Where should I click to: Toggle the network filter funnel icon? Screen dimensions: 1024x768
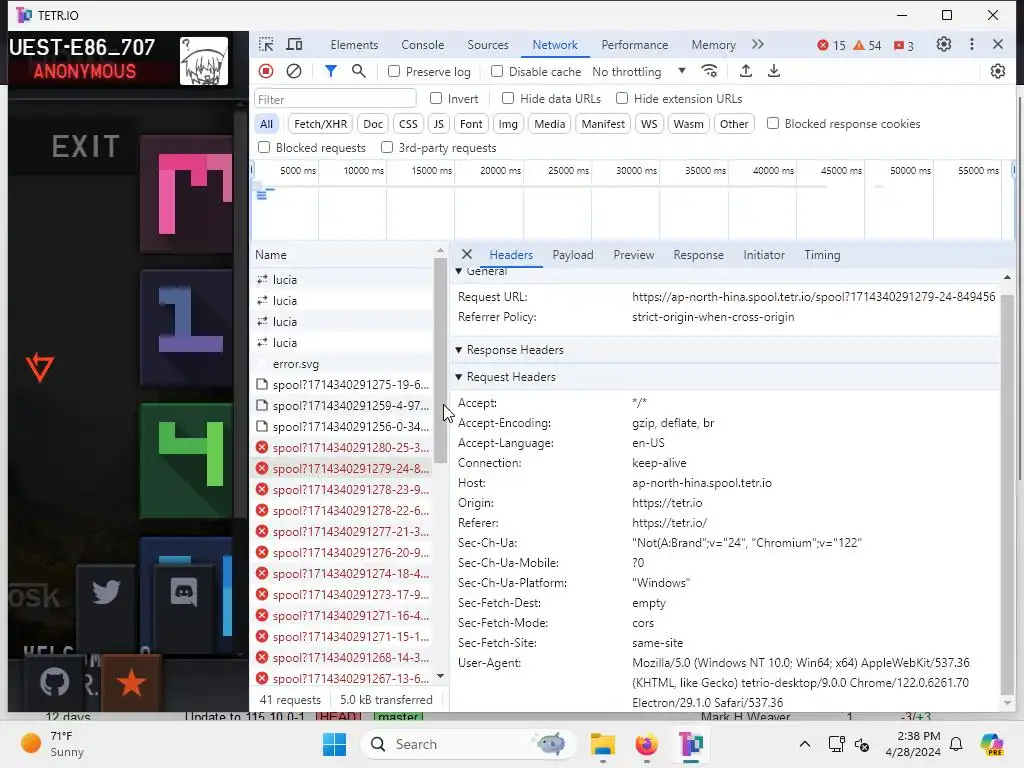coord(331,71)
